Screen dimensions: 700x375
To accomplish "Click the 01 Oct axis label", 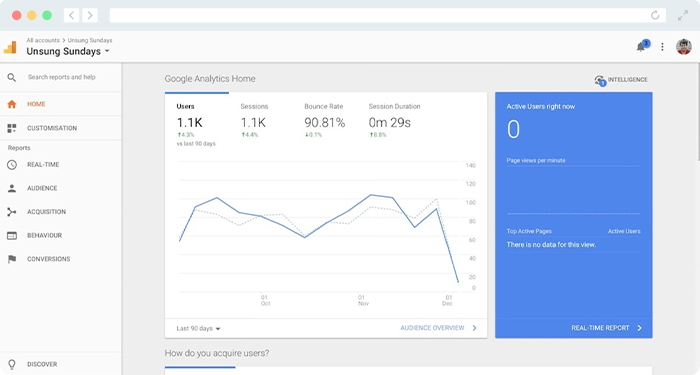I will 265,300.
